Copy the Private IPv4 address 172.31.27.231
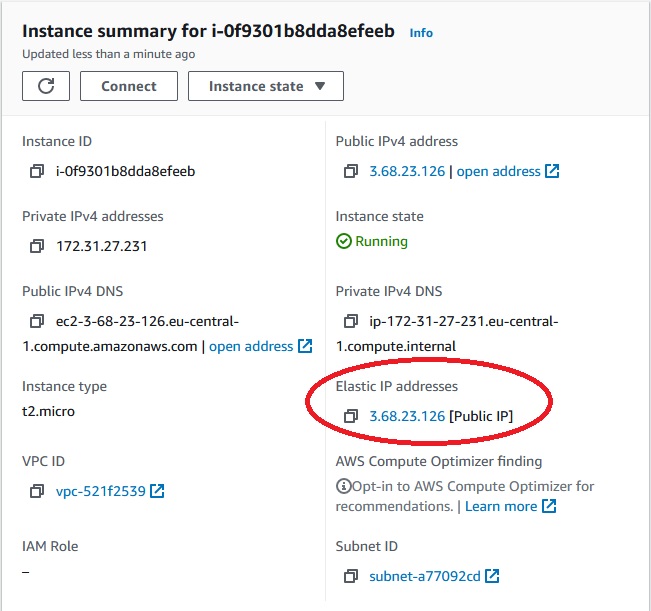The width and height of the screenshot is (651, 611). coord(37,246)
